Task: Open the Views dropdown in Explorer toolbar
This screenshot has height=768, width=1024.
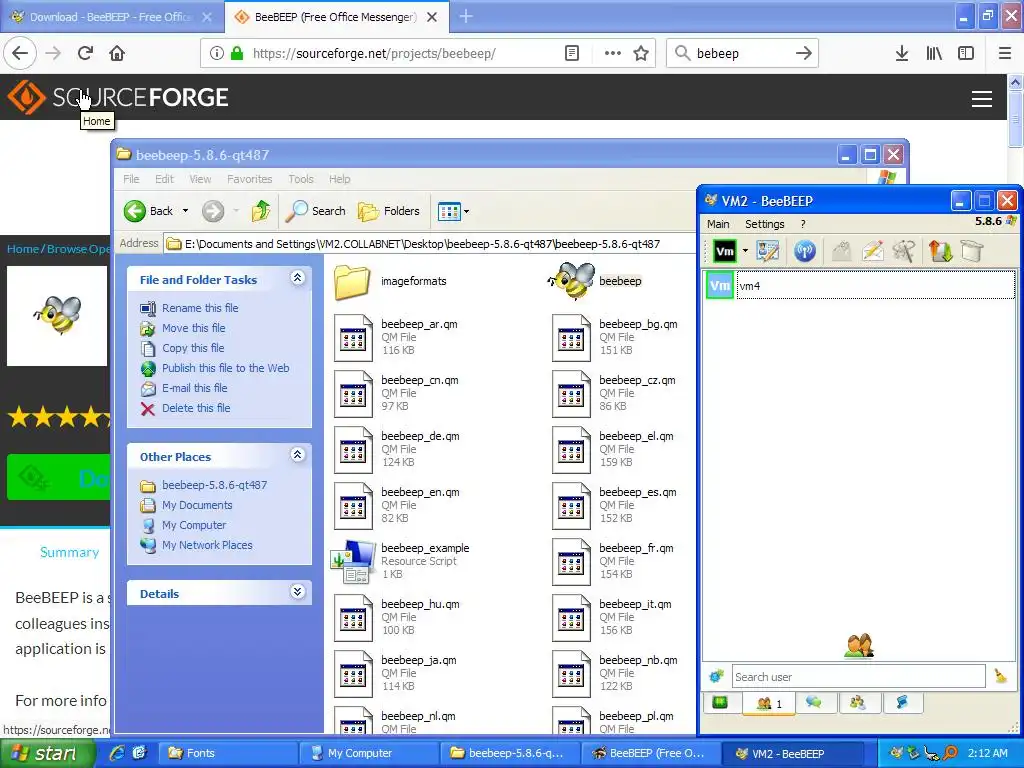Action: (x=453, y=211)
